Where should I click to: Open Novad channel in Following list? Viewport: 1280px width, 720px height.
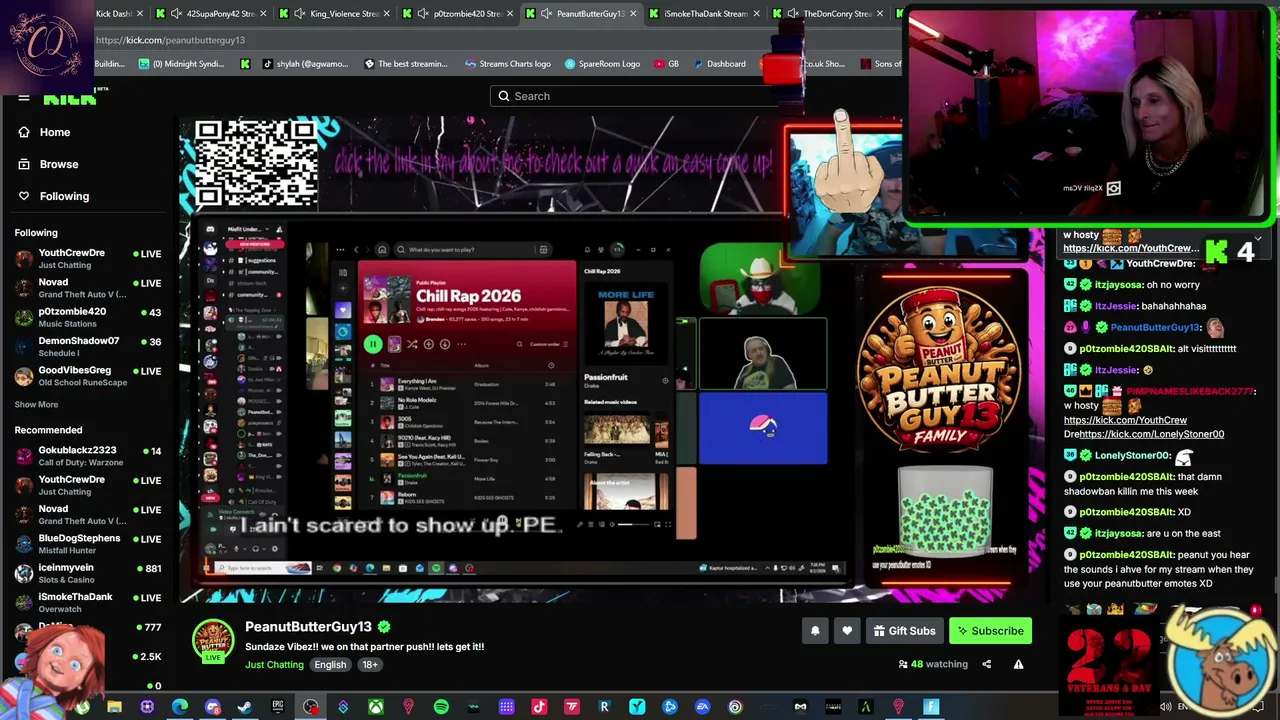pyautogui.click(x=88, y=288)
